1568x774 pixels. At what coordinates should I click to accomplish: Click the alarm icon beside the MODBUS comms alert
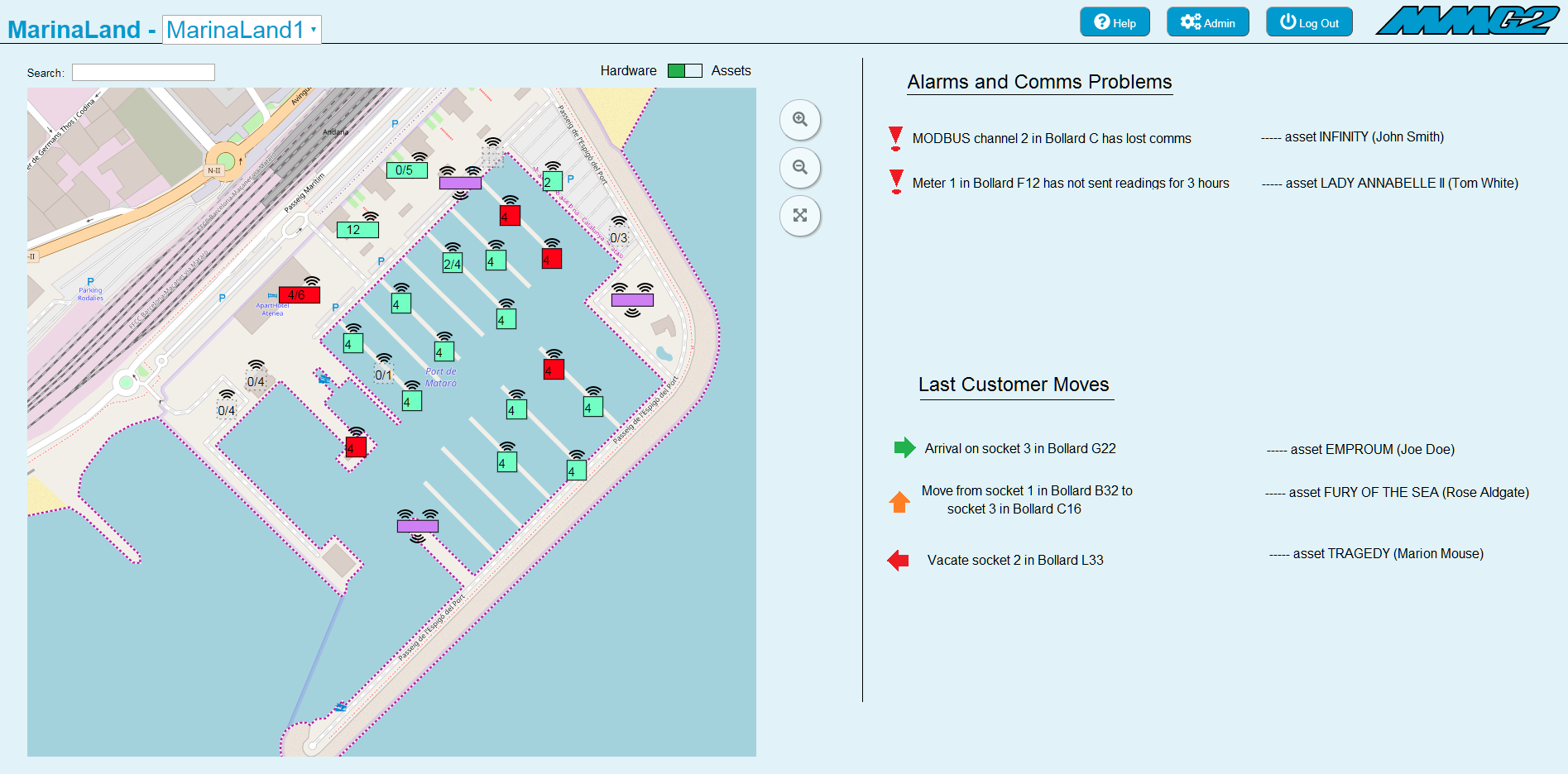click(895, 137)
